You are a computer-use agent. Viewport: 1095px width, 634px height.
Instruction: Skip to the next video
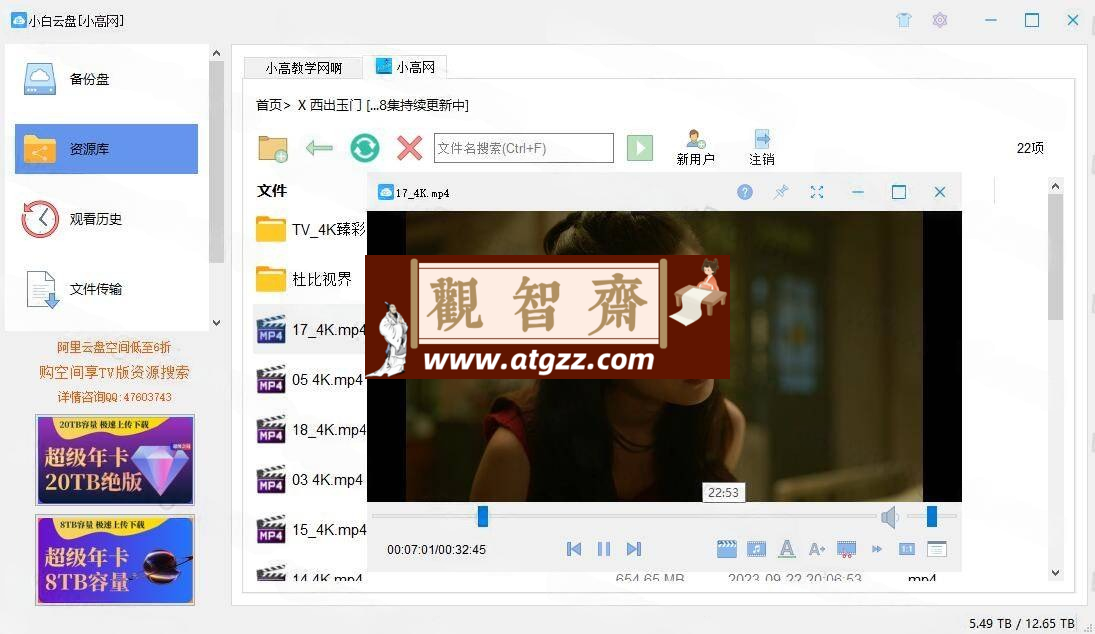[633, 550]
